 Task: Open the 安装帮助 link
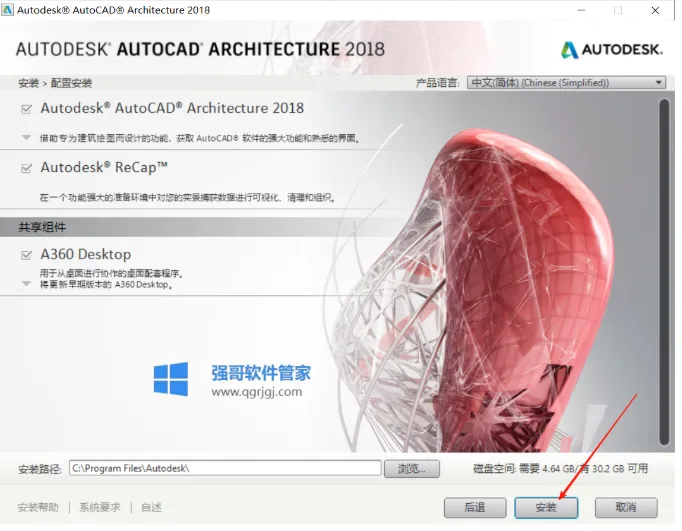point(38,508)
